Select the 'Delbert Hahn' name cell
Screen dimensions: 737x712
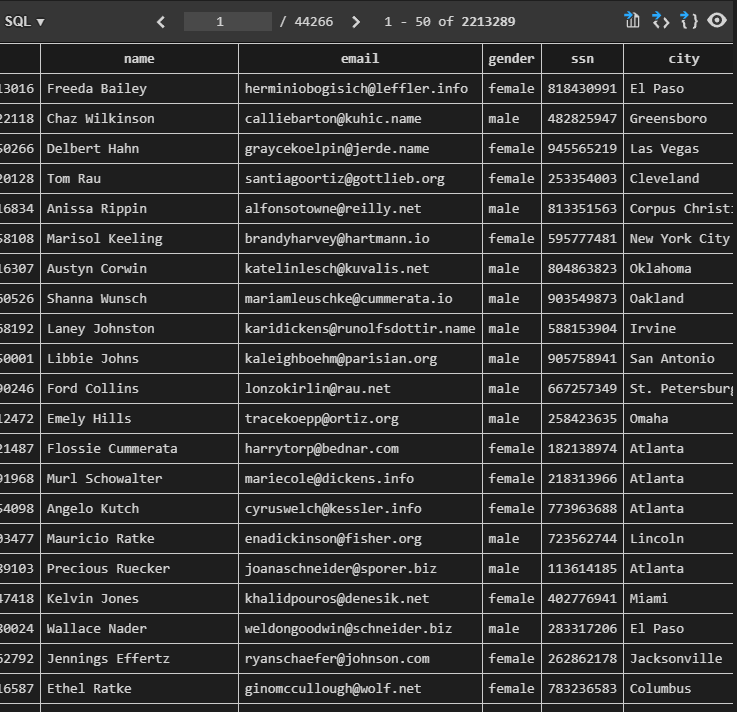coord(139,149)
